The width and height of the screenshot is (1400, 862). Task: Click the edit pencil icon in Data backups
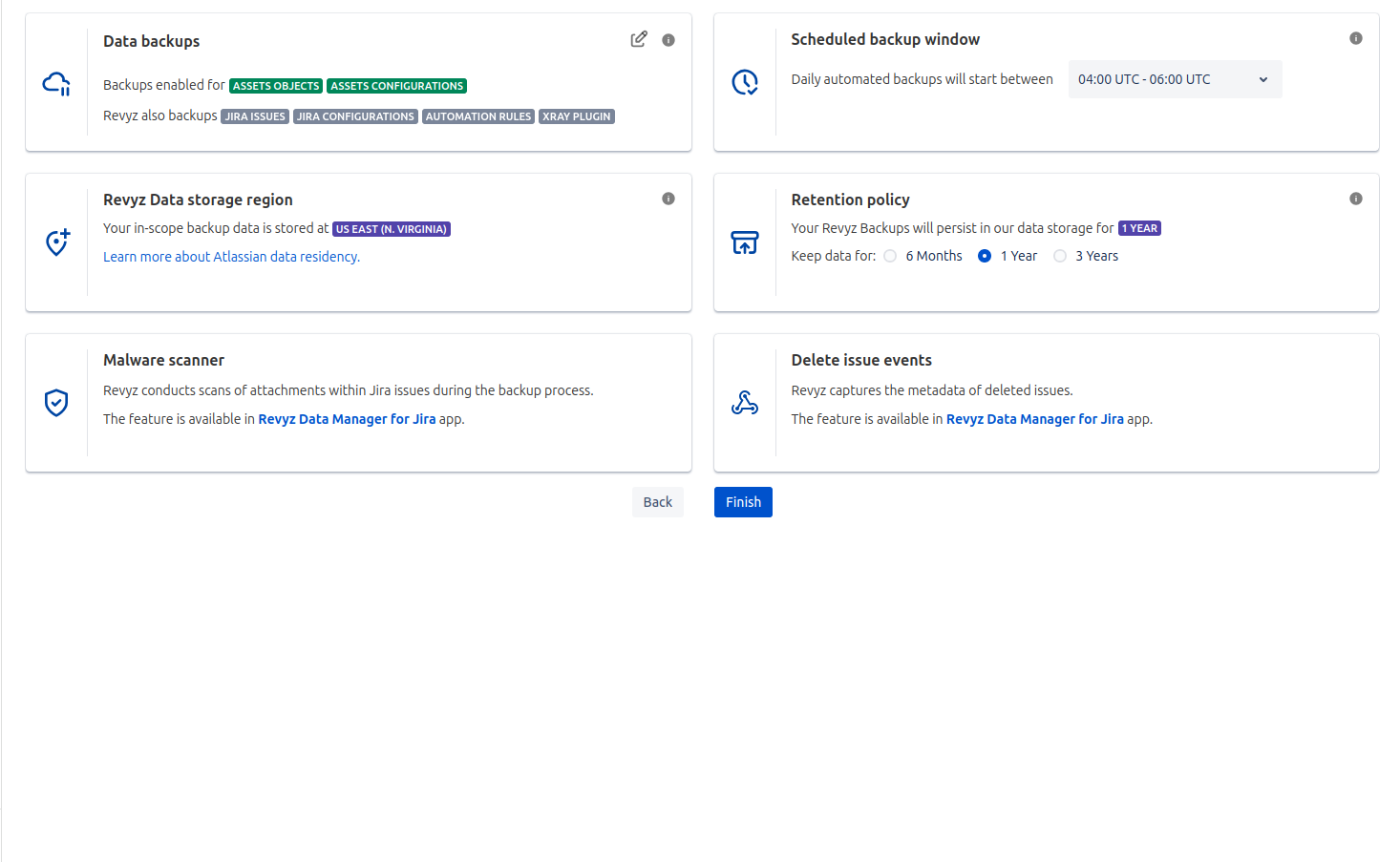coord(639,39)
